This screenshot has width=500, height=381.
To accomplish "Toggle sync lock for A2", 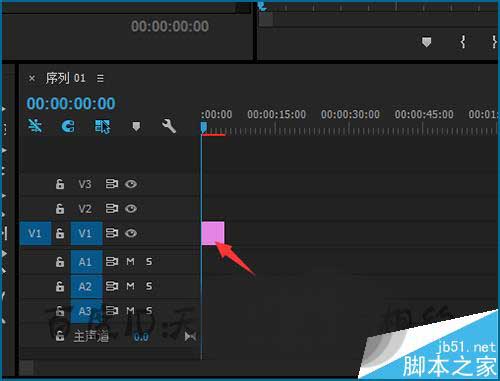I will [112, 286].
